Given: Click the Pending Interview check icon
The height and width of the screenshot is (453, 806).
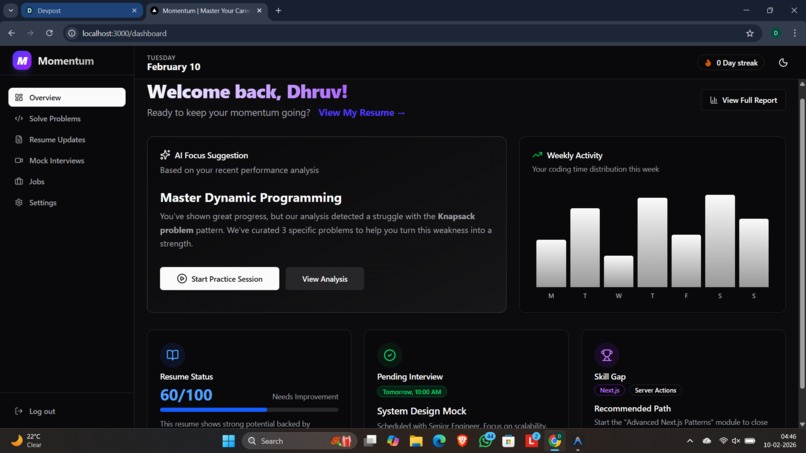Looking at the screenshot, I should 390,355.
